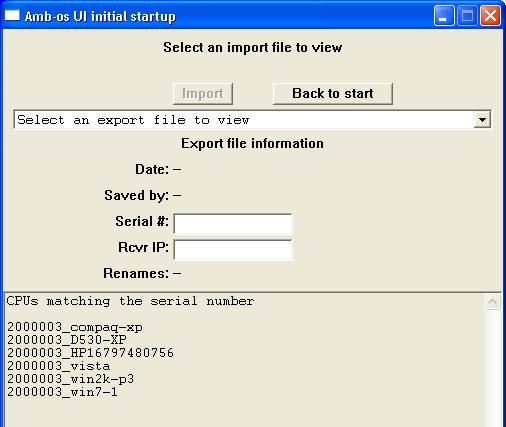506x427 pixels.
Task: Focus the Serial # text field
Action: coord(233,224)
